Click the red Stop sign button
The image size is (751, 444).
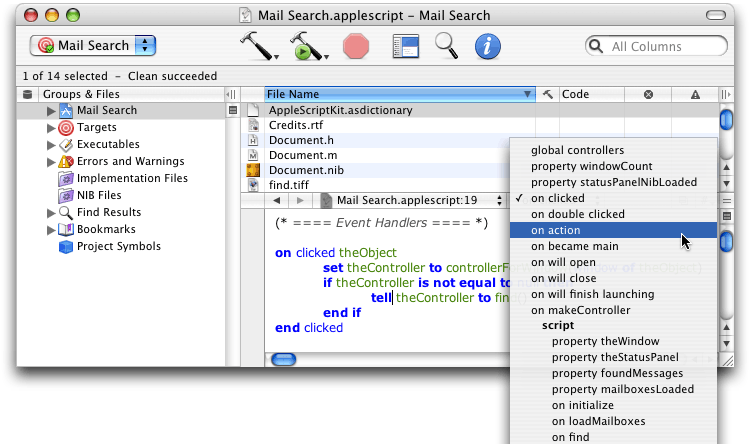coord(356,46)
